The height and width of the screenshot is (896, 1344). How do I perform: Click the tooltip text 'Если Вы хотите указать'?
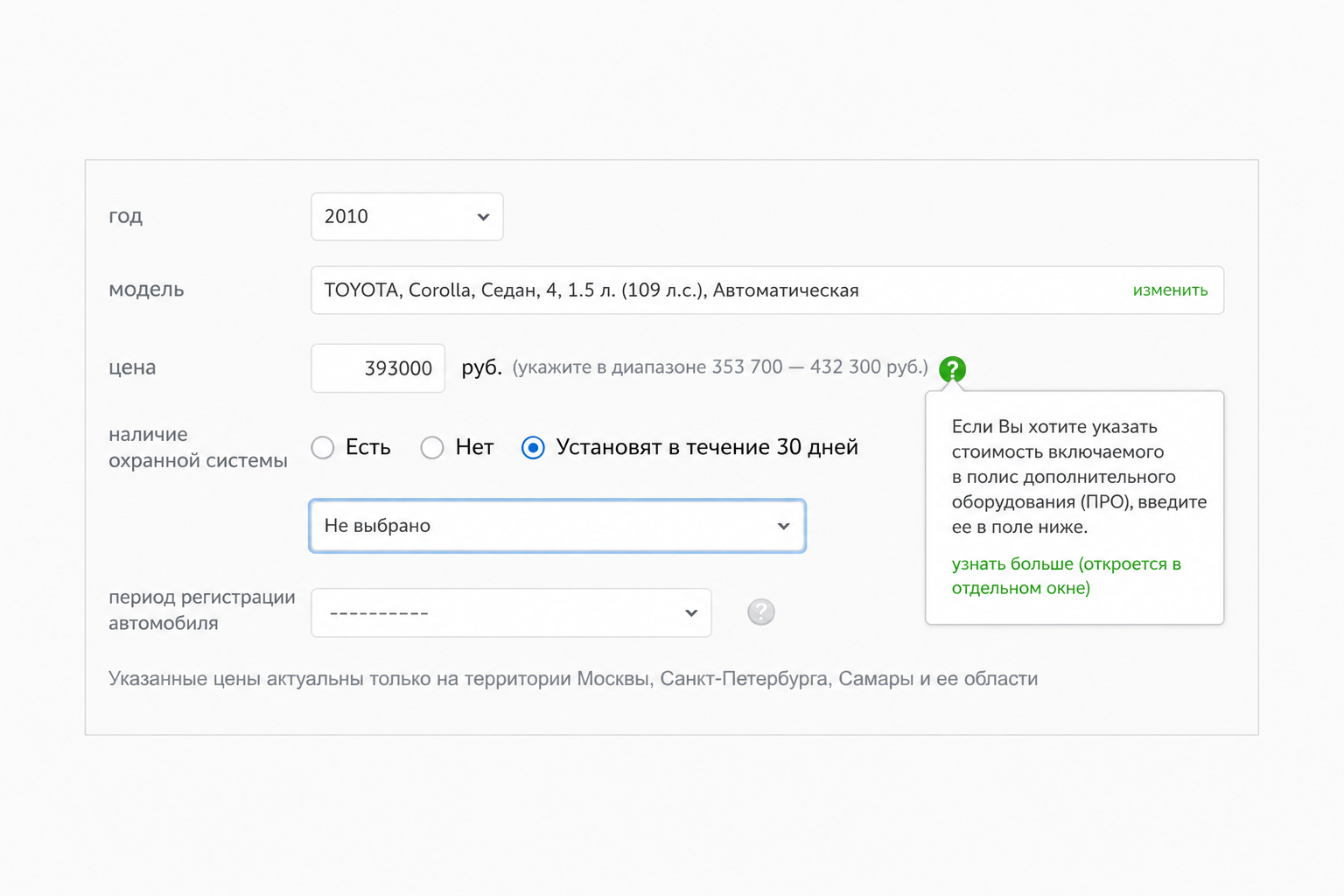click(x=1054, y=427)
